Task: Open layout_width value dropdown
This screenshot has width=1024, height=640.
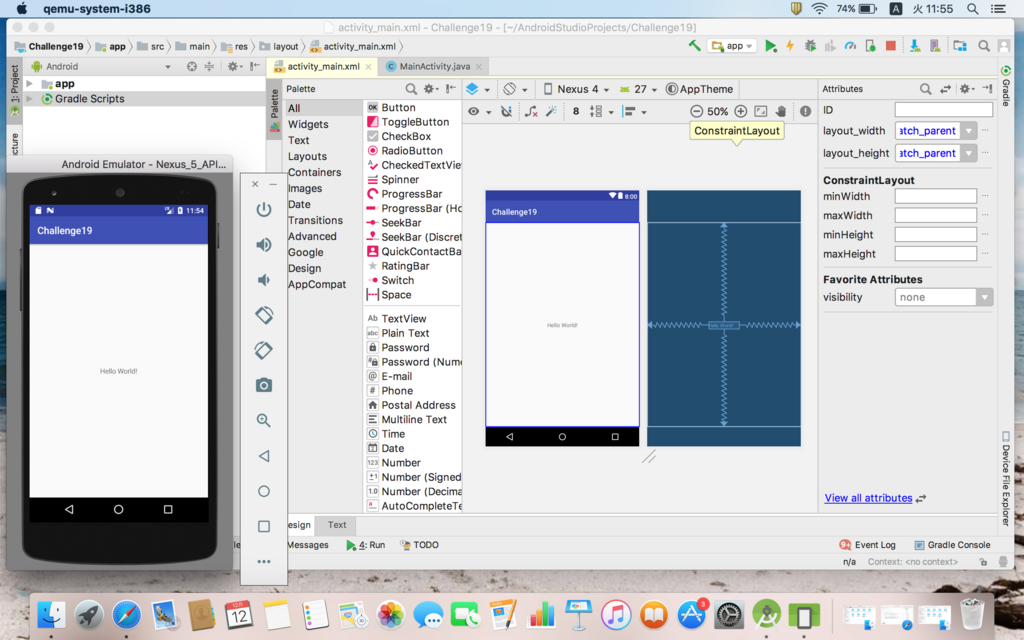Action: 969,131
